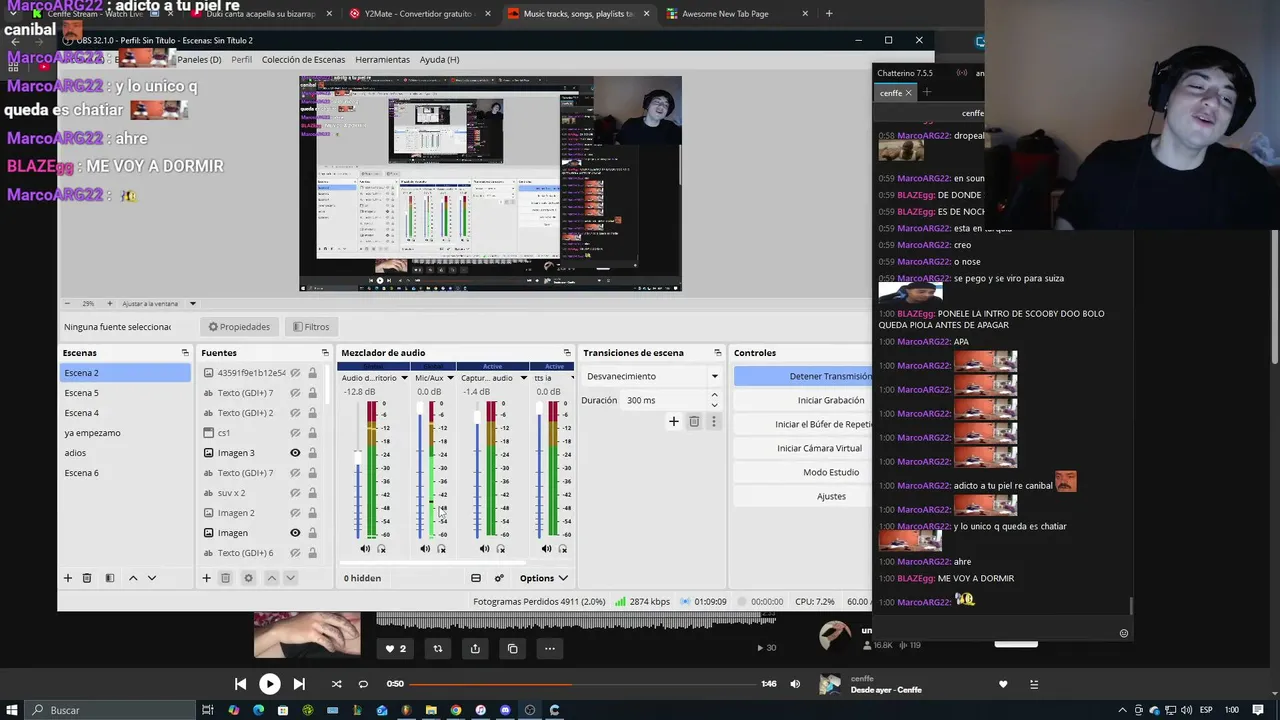Open the Perfil menu in OBS
The width and height of the screenshot is (1280, 720).
(x=242, y=60)
